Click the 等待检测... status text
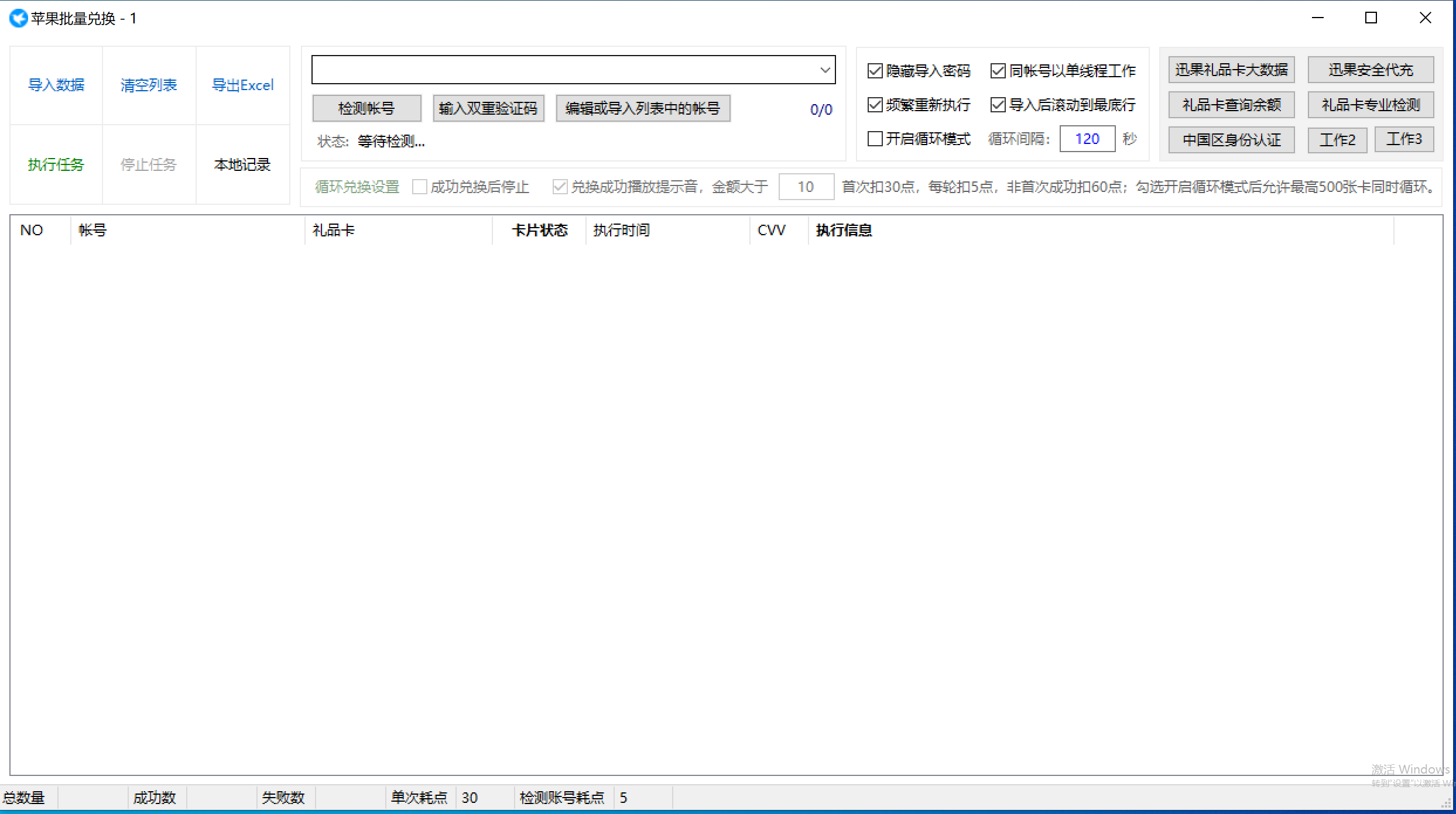 click(x=391, y=142)
